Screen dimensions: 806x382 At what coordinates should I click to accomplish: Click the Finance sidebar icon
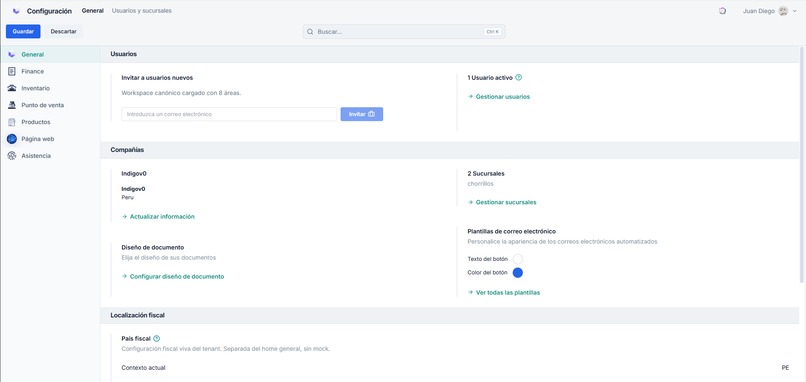12,71
